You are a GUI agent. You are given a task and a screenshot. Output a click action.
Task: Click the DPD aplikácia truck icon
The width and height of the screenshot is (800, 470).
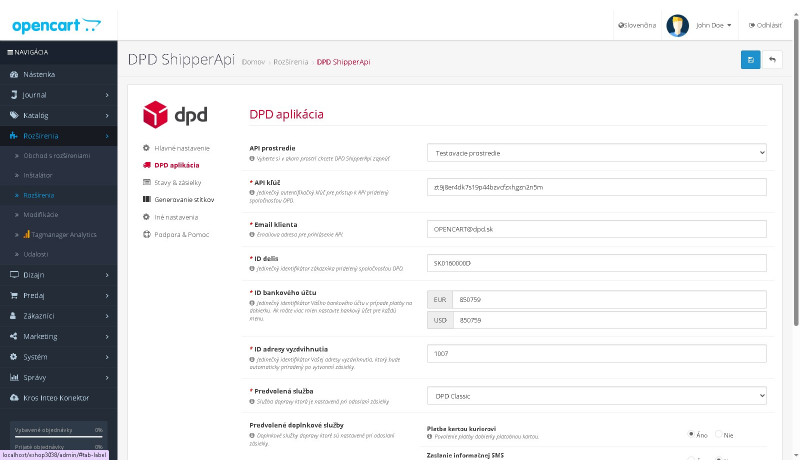[x=146, y=165]
